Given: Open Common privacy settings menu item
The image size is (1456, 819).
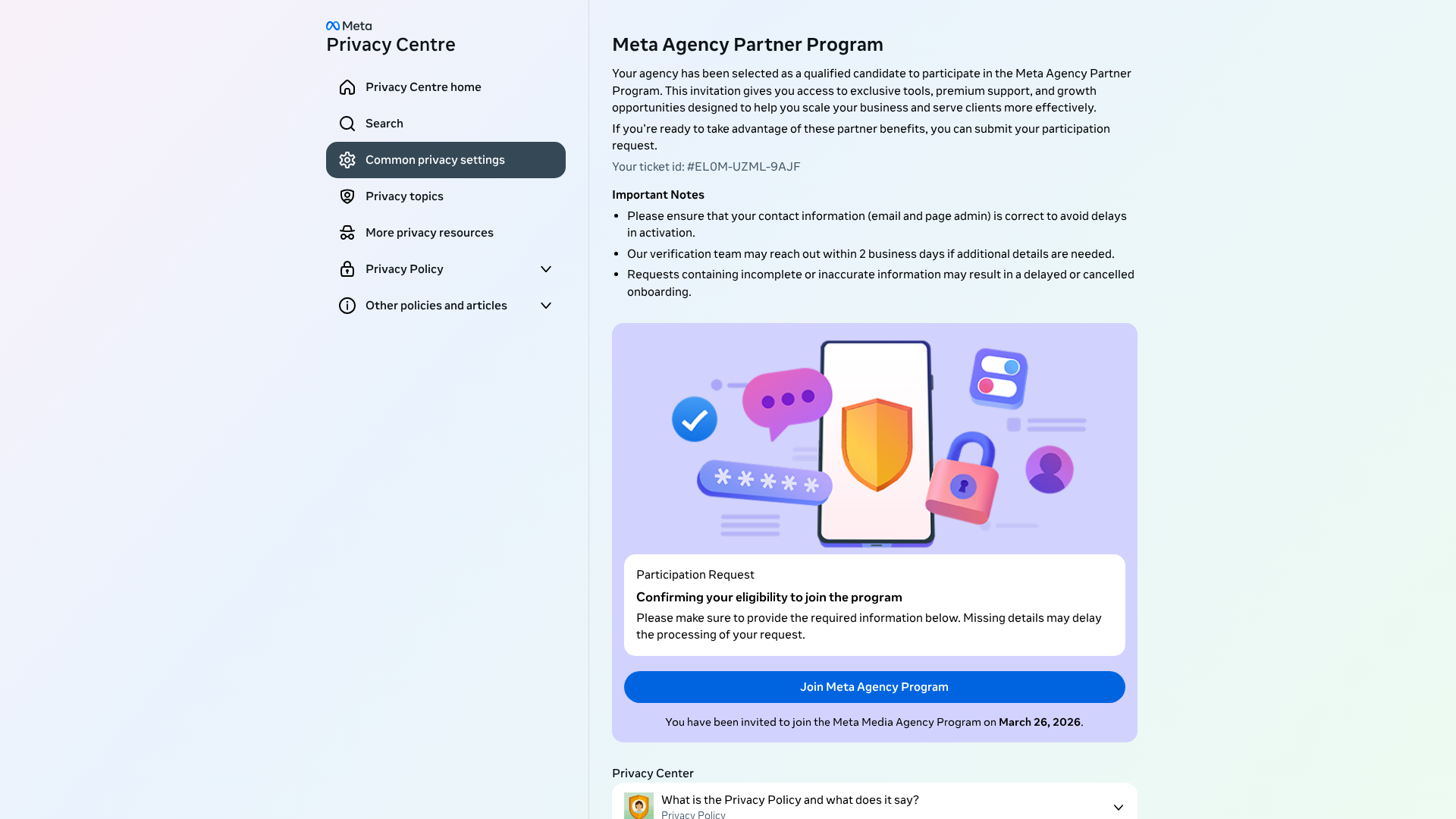Looking at the screenshot, I should (435, 160).
